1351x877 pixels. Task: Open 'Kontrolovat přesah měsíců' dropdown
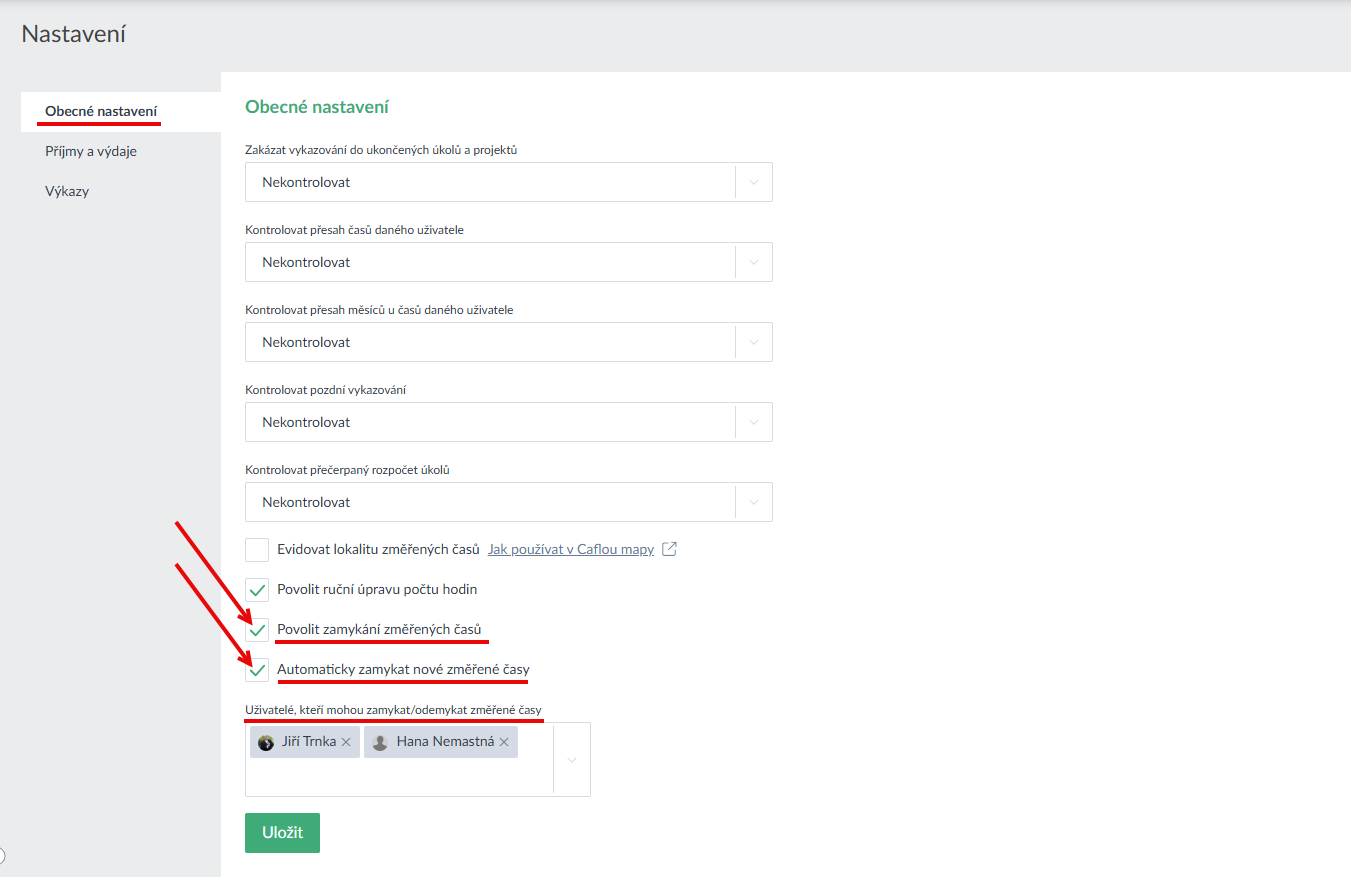coord(754,342)
